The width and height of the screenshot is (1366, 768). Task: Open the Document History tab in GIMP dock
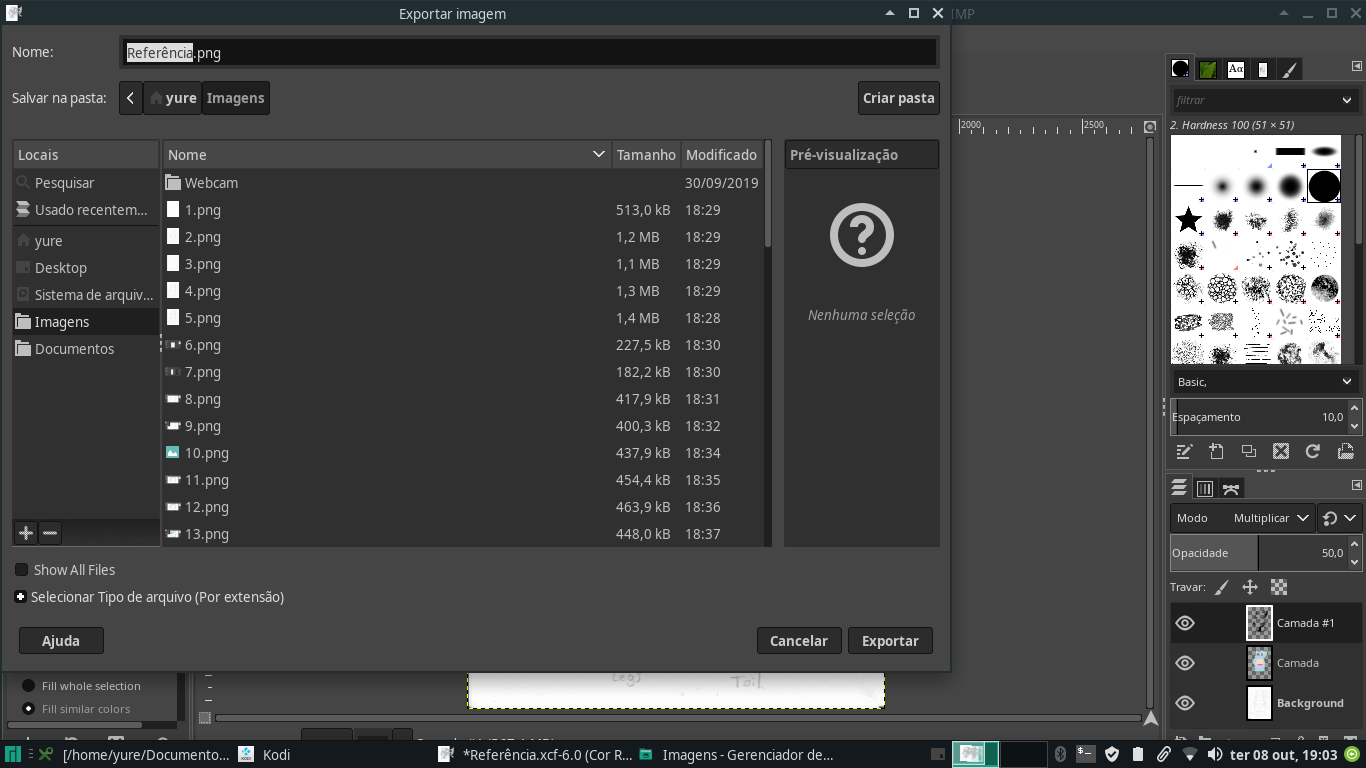click(x=1263, y=69)
